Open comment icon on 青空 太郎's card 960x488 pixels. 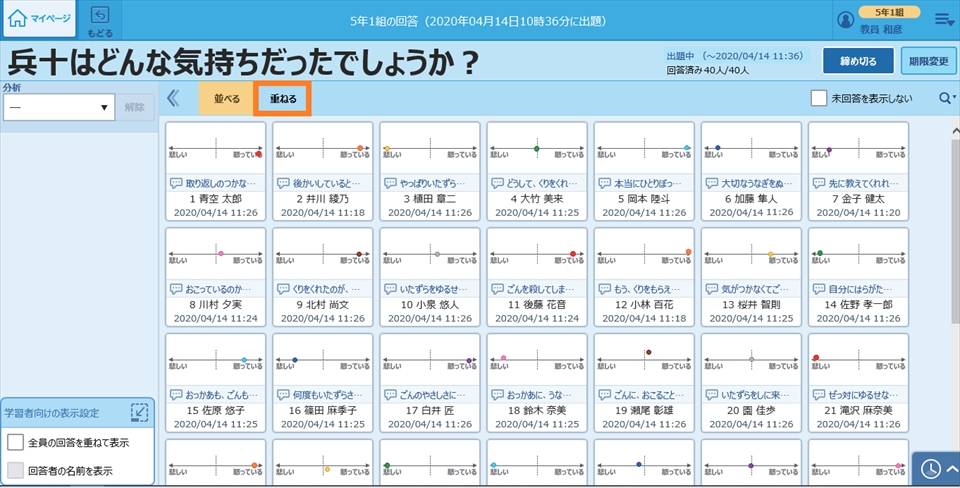[177, 184]
